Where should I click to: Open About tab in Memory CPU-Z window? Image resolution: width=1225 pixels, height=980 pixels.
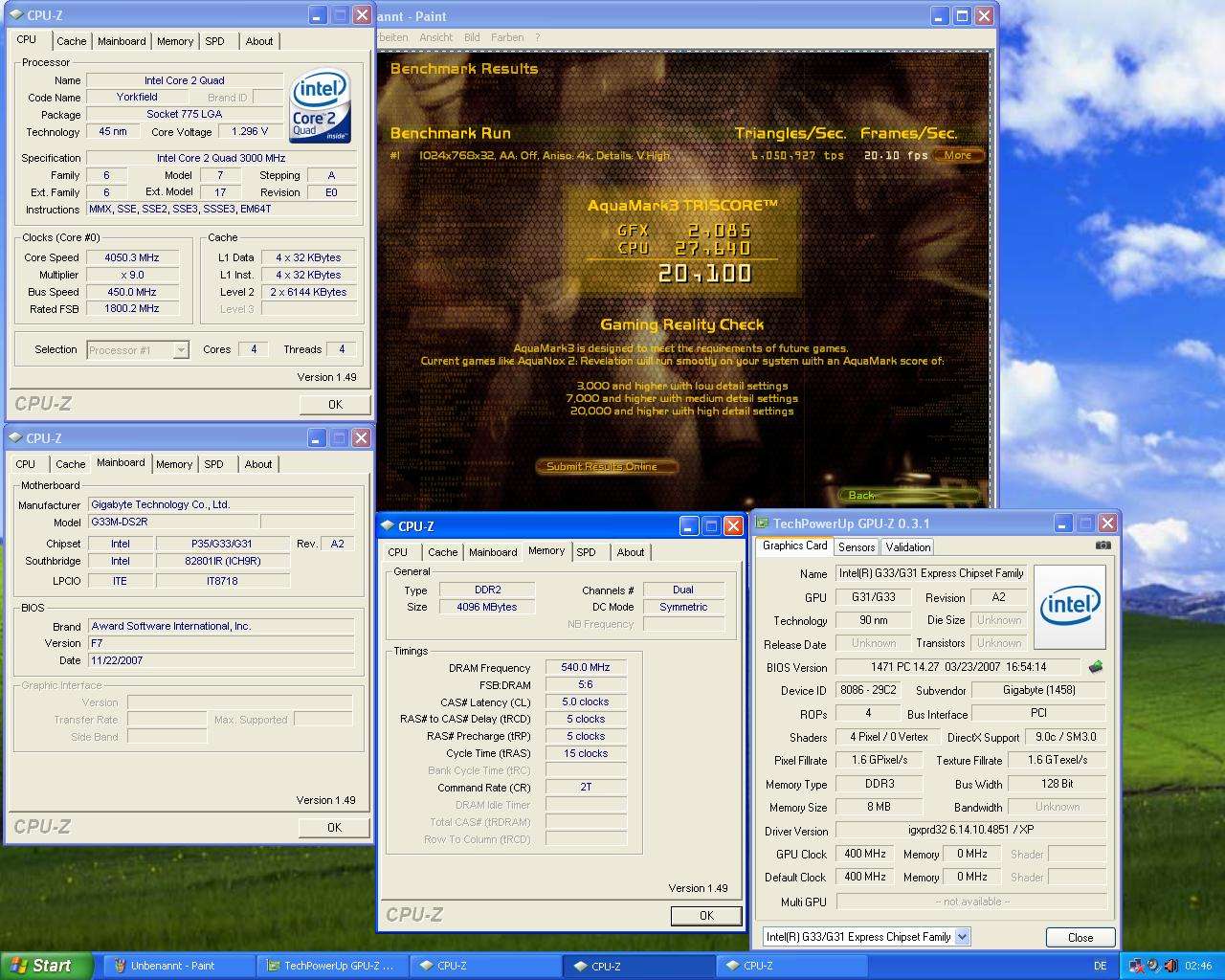pos(631,552)
